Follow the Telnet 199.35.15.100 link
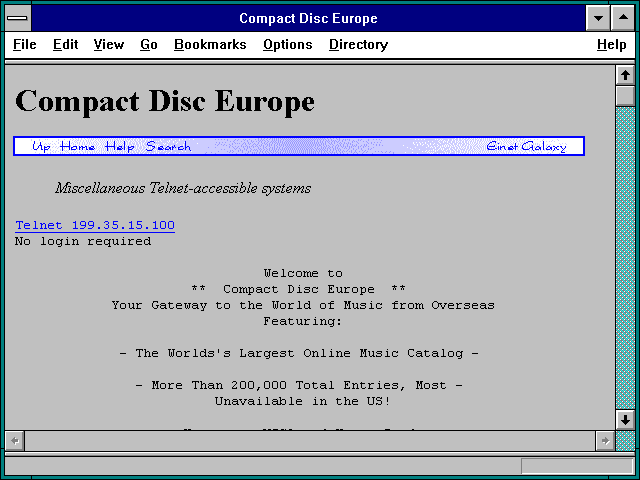Image resolution: width=640 pixels, height=480 pixels. tap(95, 225)
